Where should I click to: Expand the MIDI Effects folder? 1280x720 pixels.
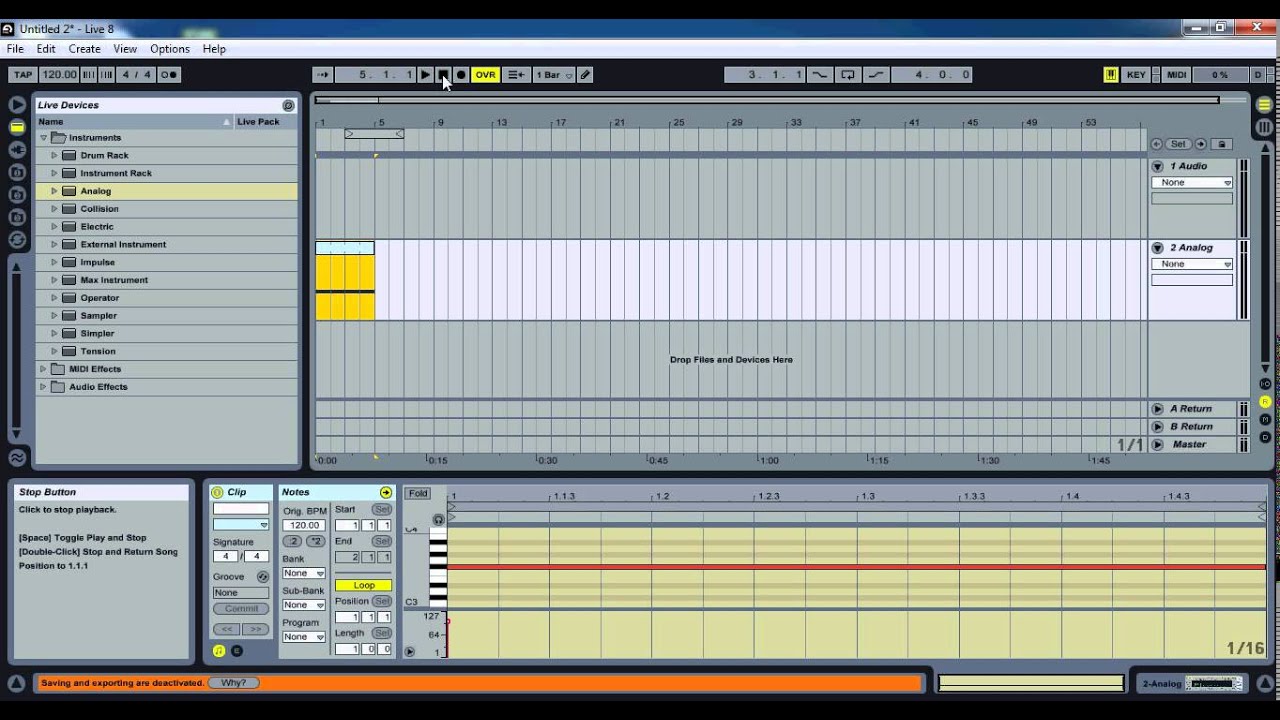click(43, 369)
